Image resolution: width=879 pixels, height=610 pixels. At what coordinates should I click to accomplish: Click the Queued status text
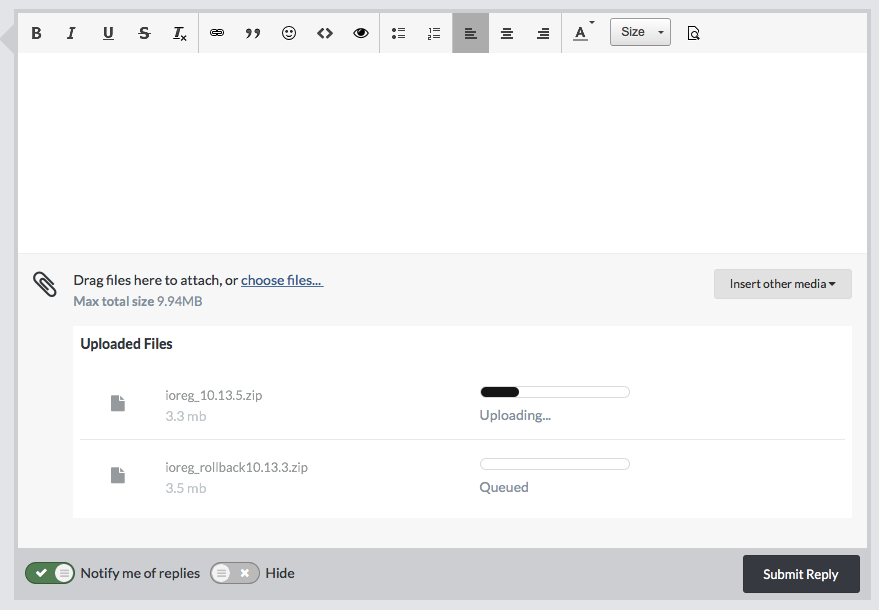click(x=504, y=487)
